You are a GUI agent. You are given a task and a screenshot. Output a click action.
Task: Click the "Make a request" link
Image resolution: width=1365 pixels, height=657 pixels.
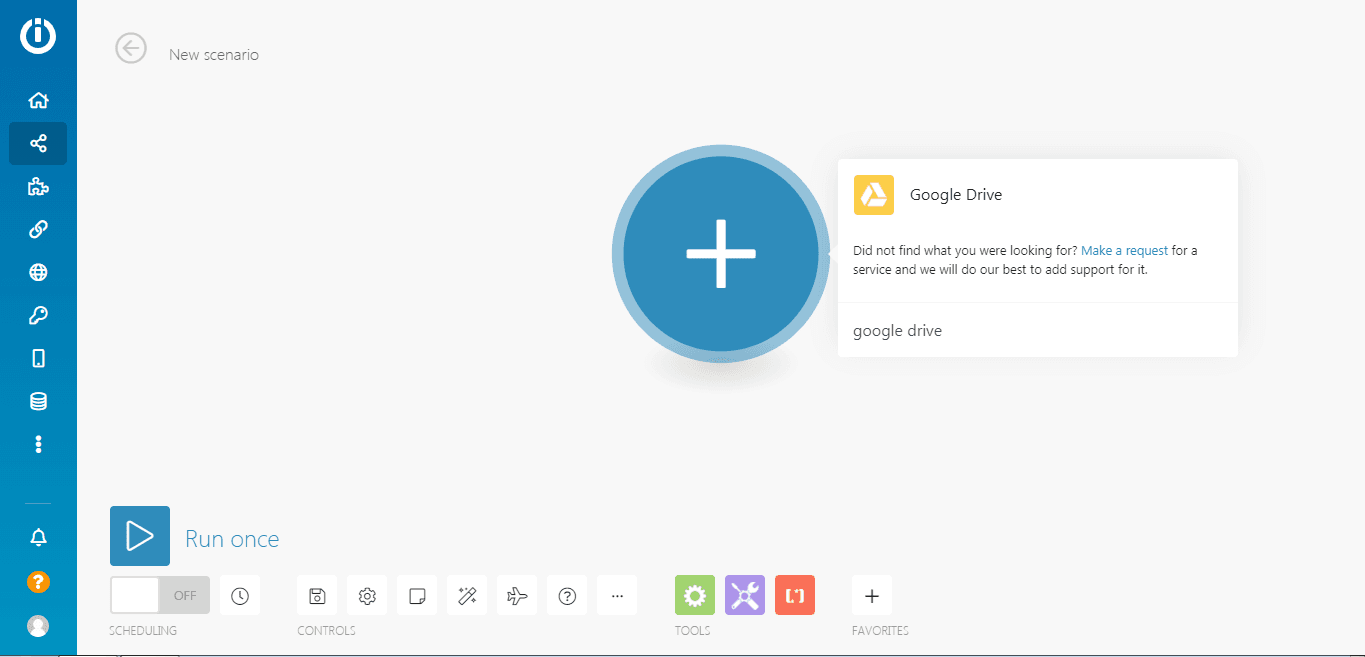1124,250
